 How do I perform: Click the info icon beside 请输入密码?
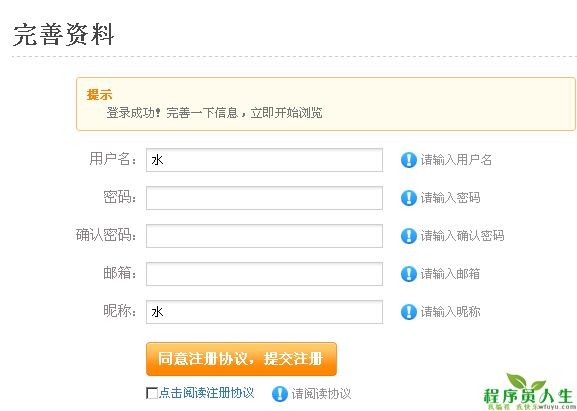coord(408,198)
